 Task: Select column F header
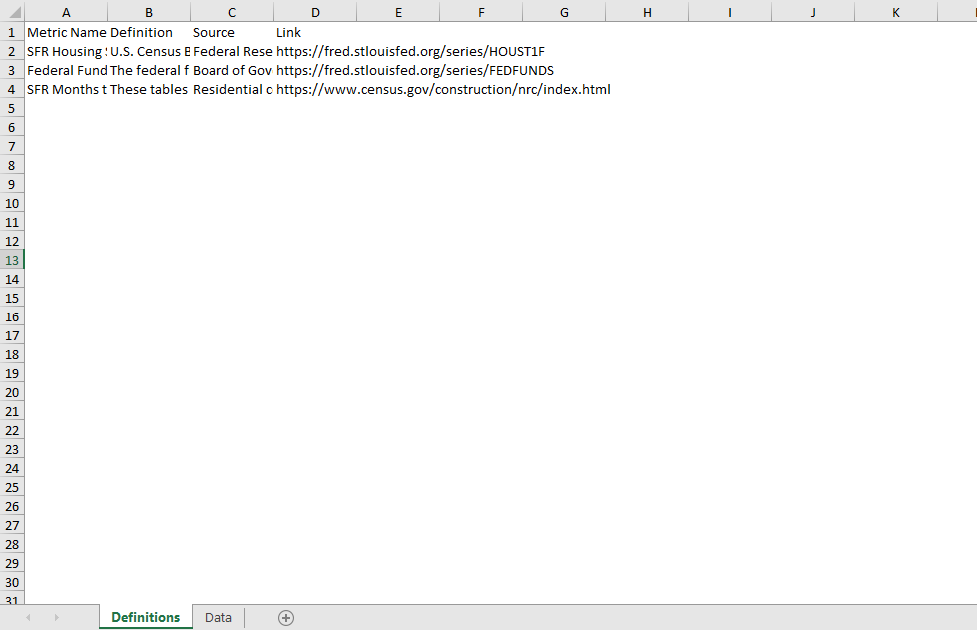481,12
